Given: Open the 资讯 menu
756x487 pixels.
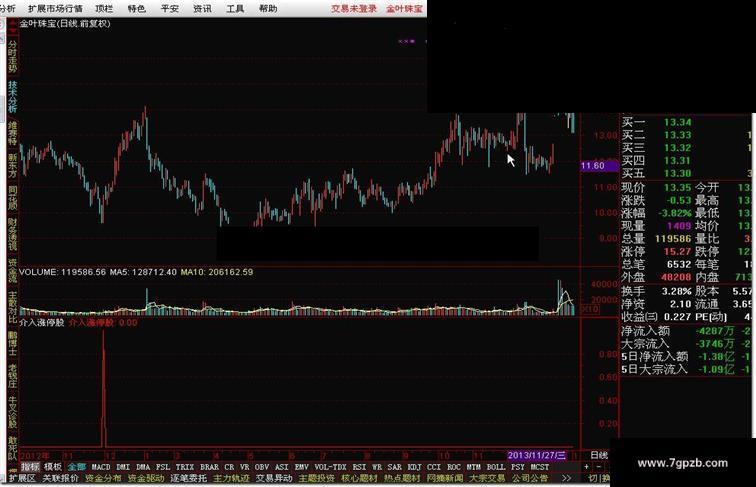Looking at the screenshot, I should tap(202, 9).
